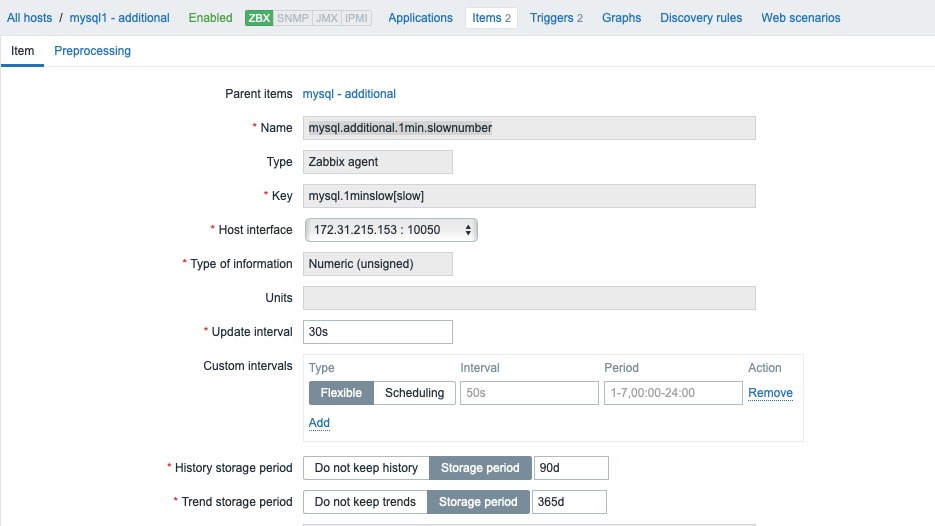Click the IPMI availability badge
Image resolution: width=935 pixels, height=526 pixels.
356,18
